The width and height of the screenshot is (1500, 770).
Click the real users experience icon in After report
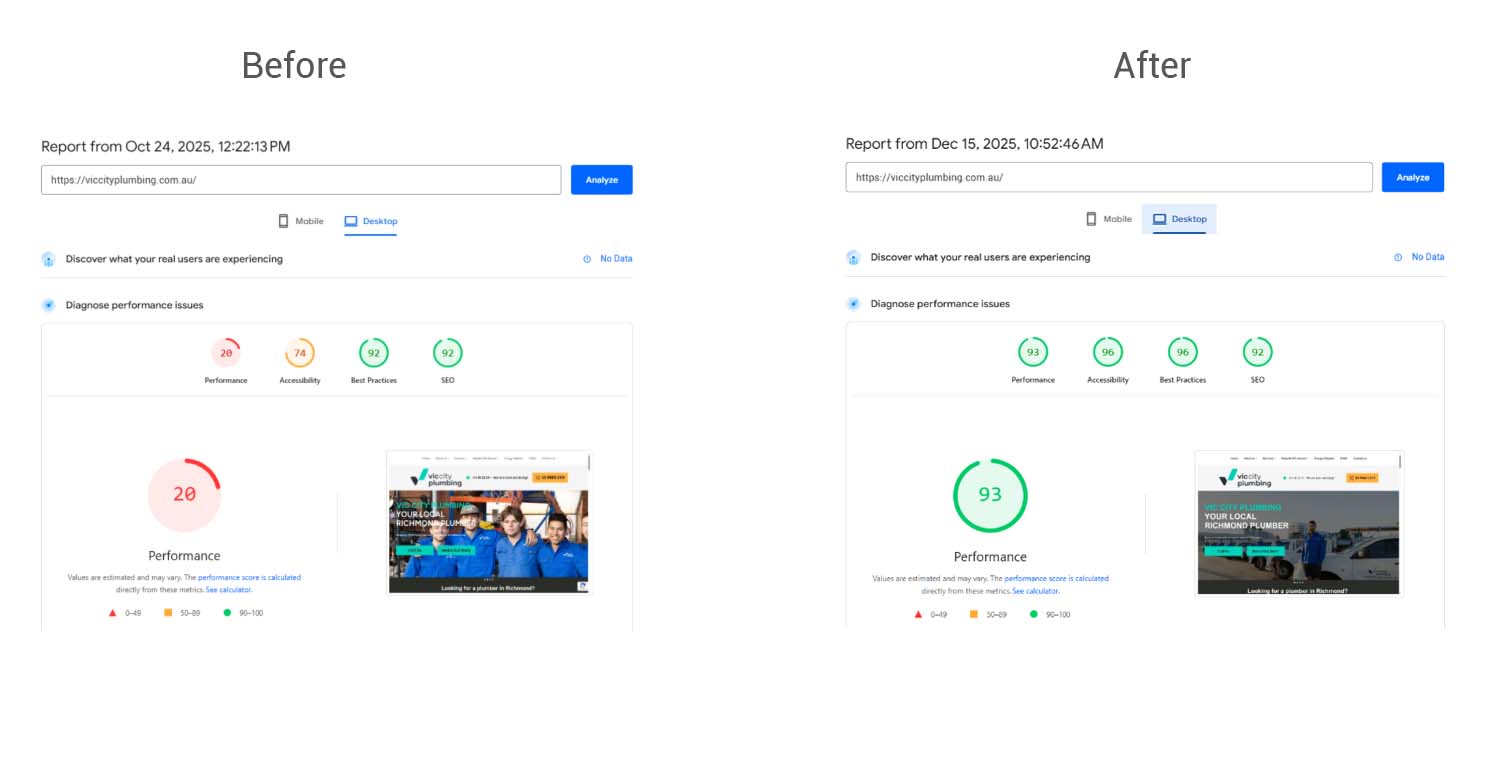(x=853, y=257)
